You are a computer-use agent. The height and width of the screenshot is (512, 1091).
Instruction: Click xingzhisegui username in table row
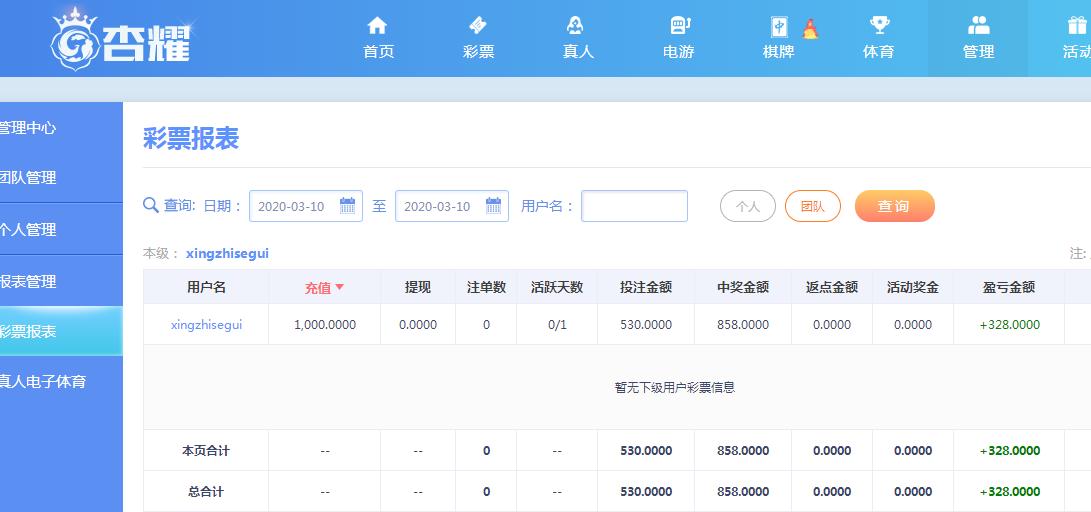206,324
